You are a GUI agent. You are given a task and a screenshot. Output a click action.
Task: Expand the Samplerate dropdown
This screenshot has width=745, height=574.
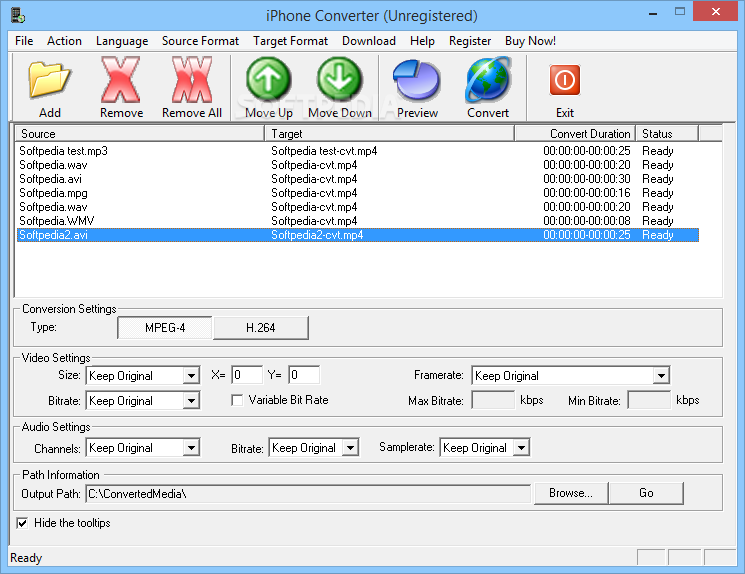pyautogui.click(x=521, y=448)
